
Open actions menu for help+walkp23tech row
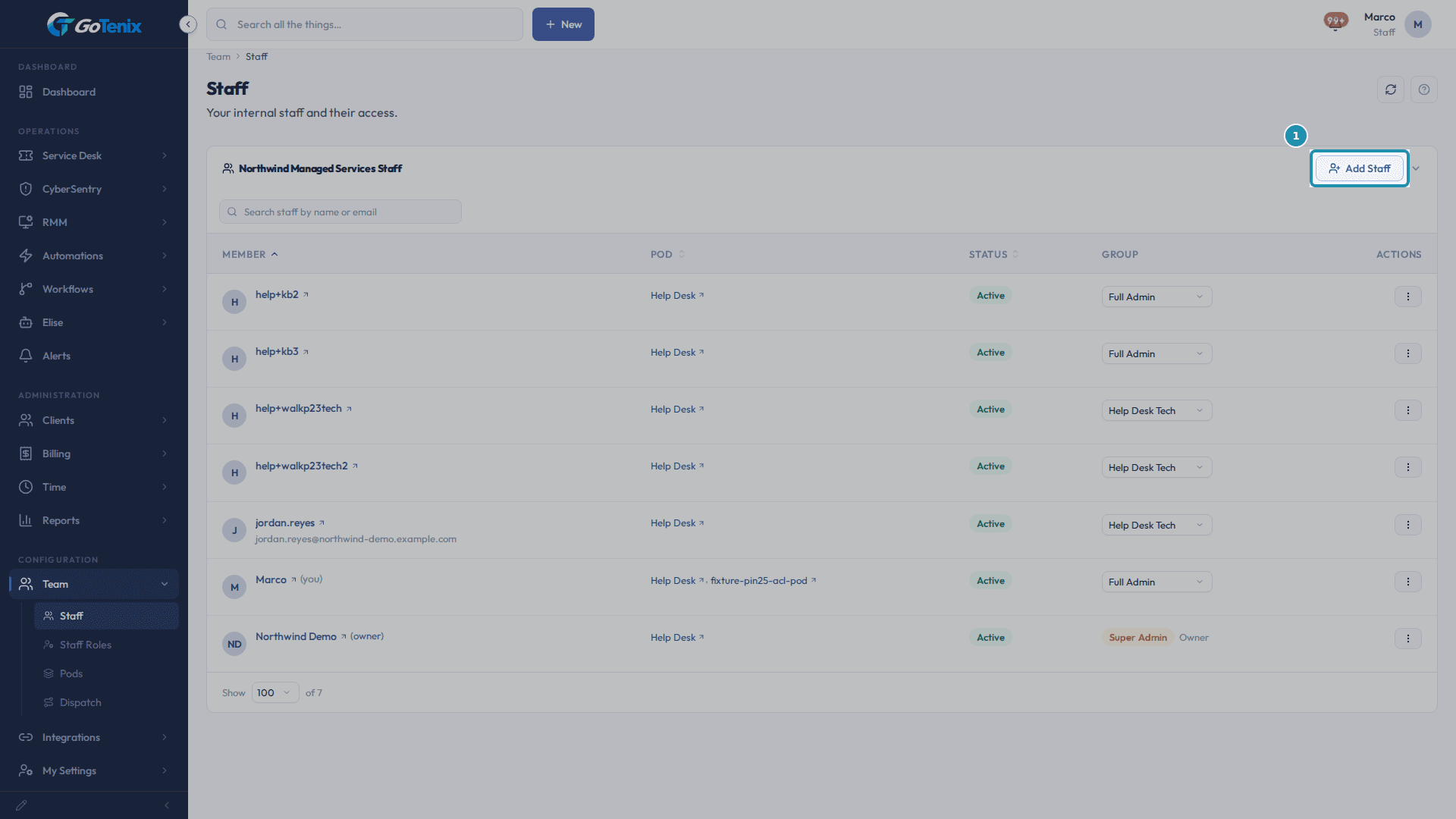pyautogui.click(x=1408, y=410)
